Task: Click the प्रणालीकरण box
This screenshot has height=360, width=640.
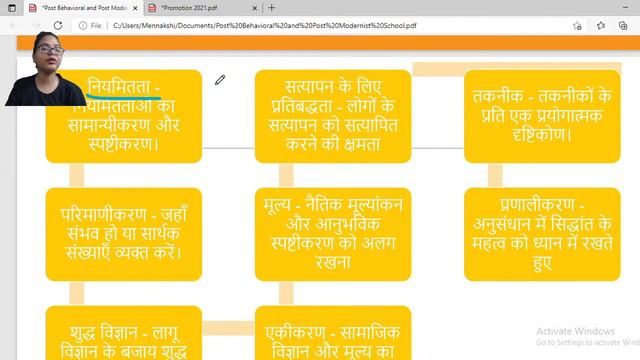Action: (542, 234)
